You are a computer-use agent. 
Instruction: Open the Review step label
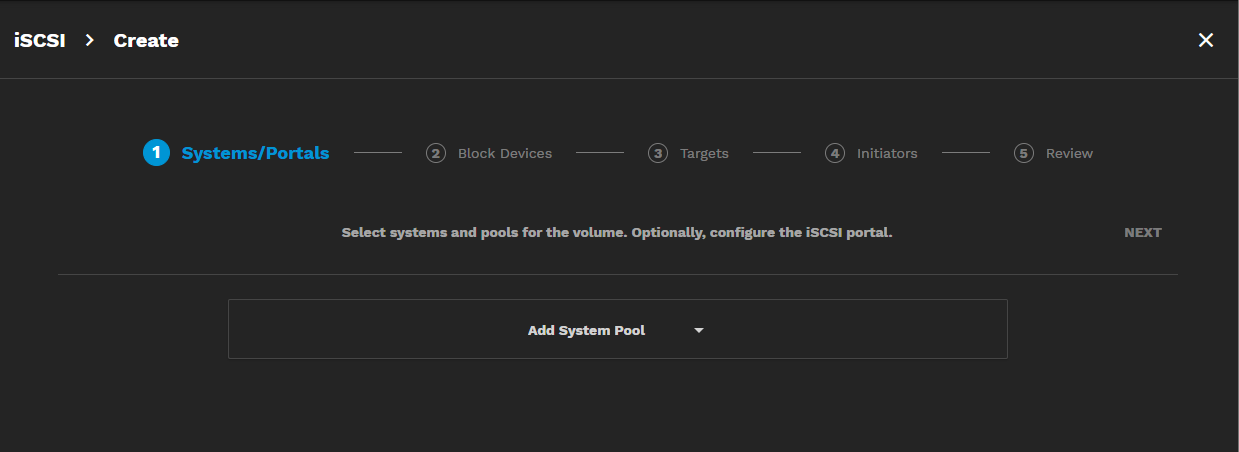pyautogui.click(x=1069, y=153)
